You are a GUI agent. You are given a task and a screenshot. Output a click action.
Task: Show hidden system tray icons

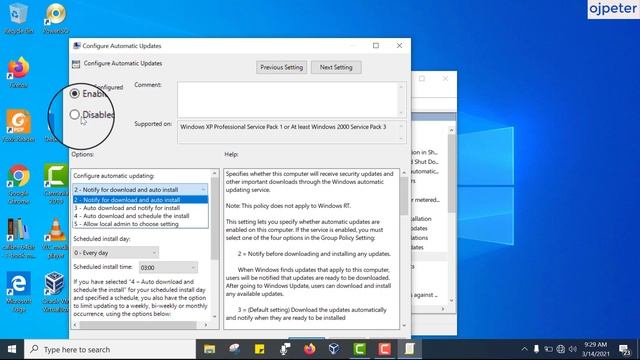(524, 349)
